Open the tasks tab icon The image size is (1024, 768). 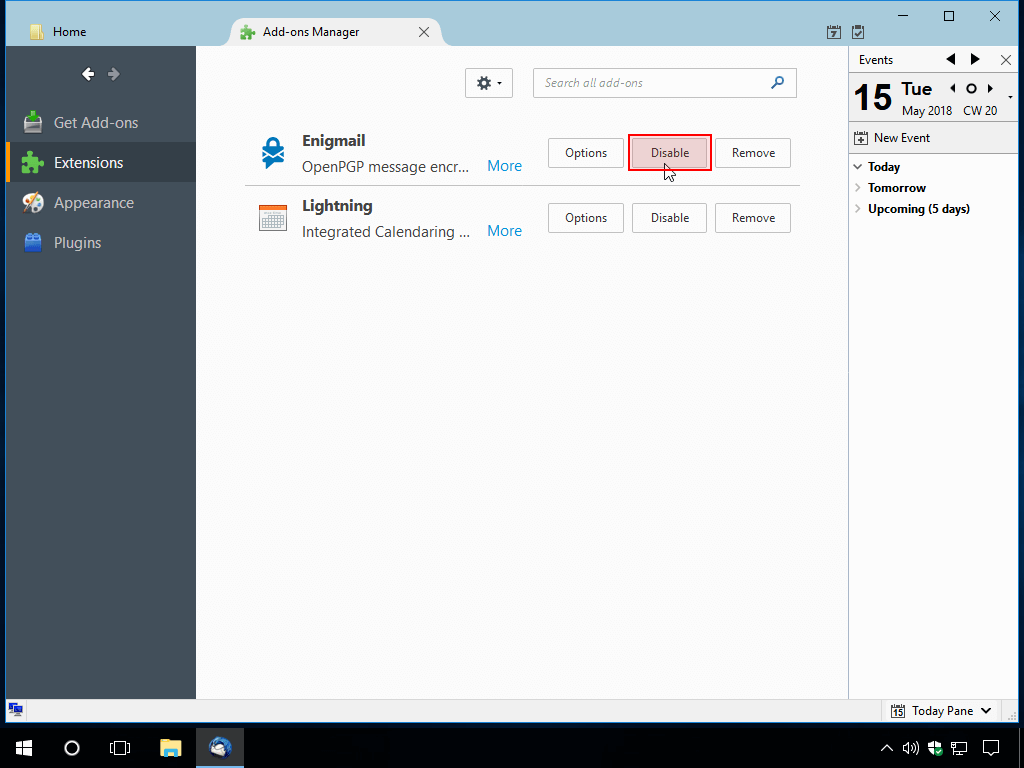[857, 32]
